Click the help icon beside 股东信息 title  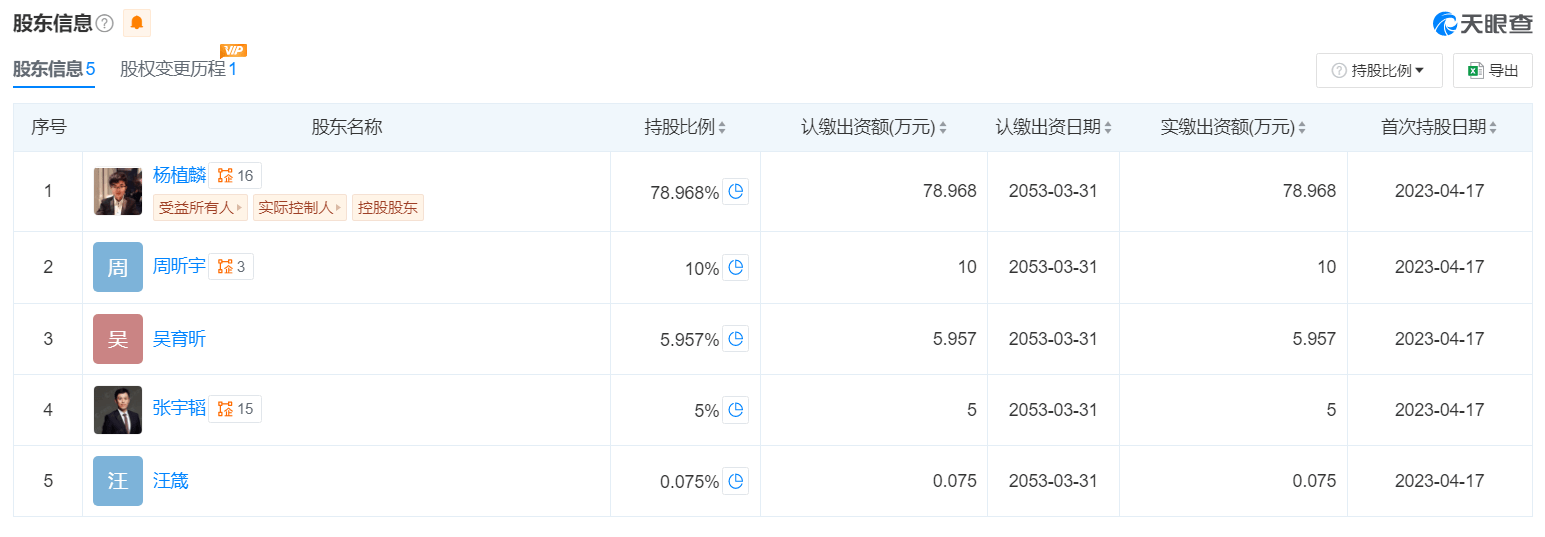(105, 23)
